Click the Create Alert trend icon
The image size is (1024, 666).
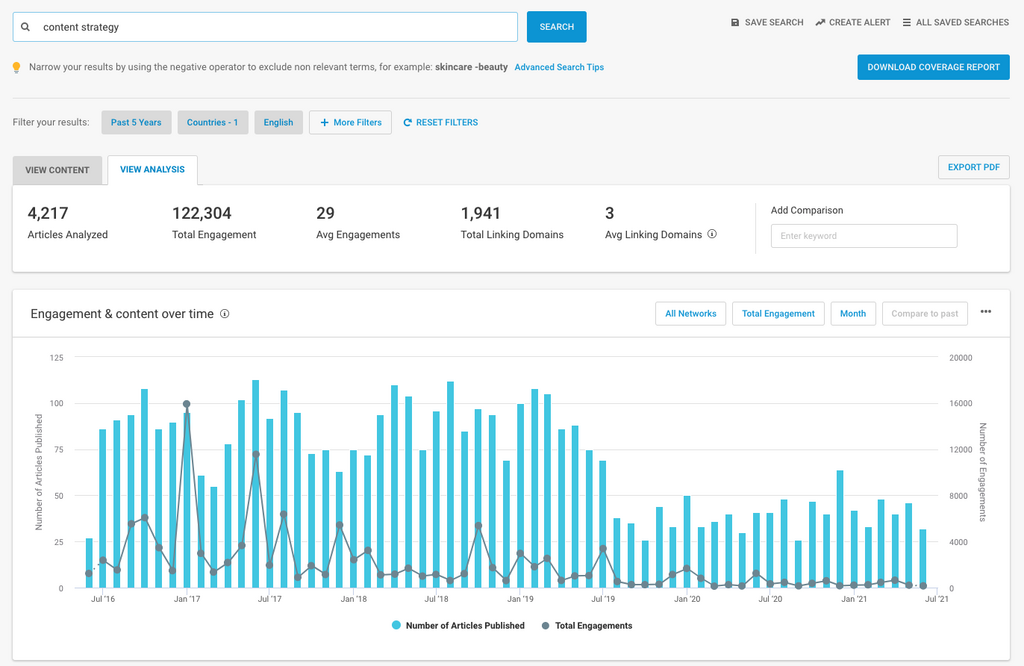[820, 22]
